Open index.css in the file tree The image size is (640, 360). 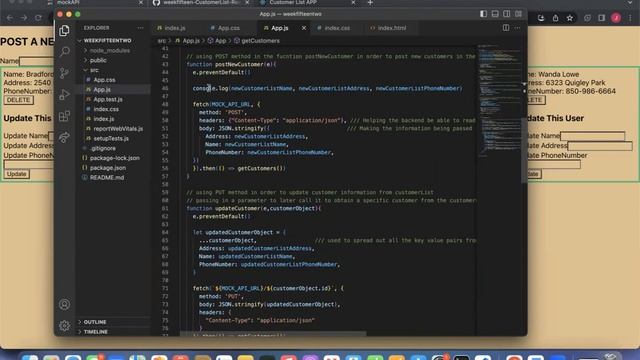coord(106,109)
